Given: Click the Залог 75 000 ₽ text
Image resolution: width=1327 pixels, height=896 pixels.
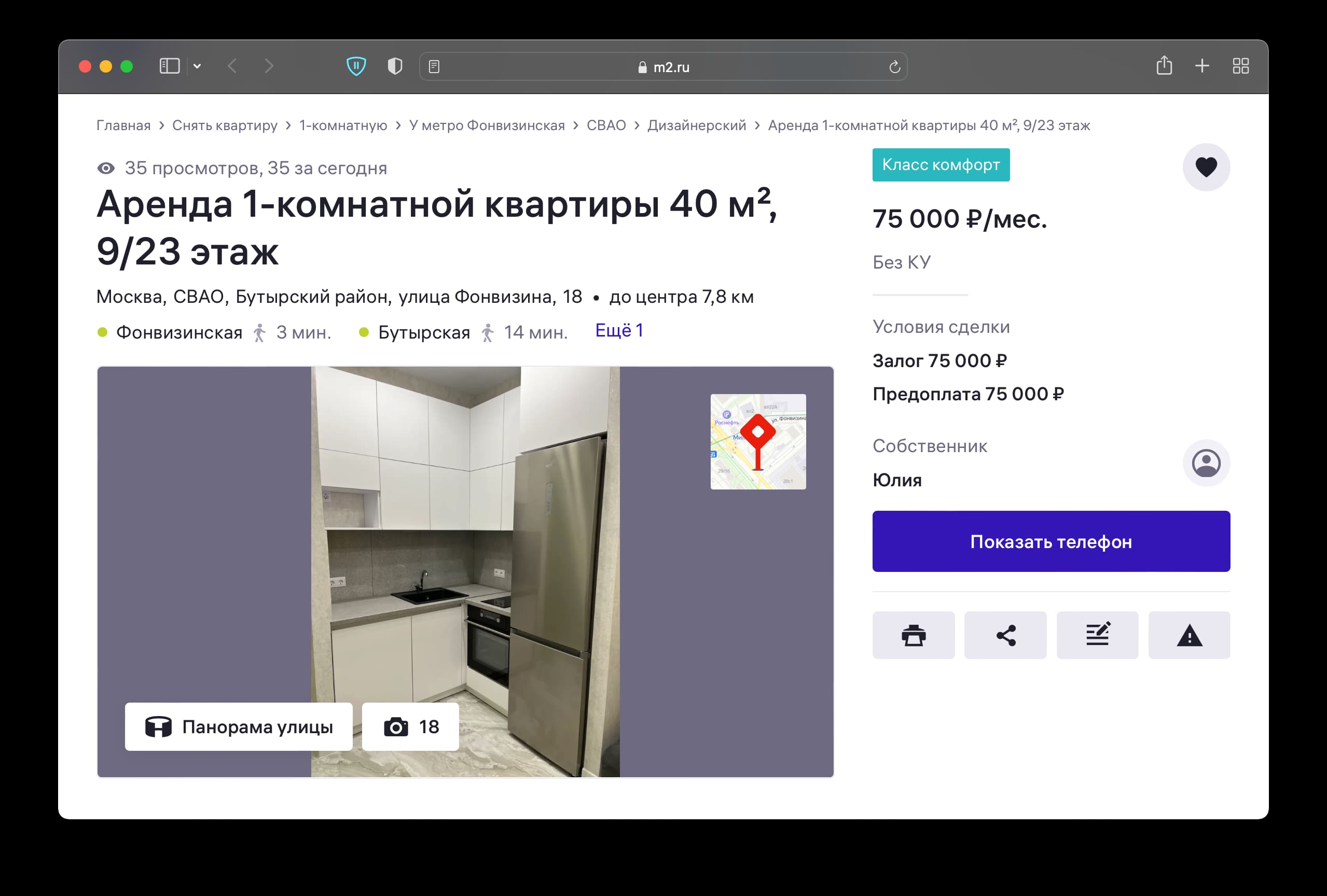Looking at the screenshot, I should 940,361.
